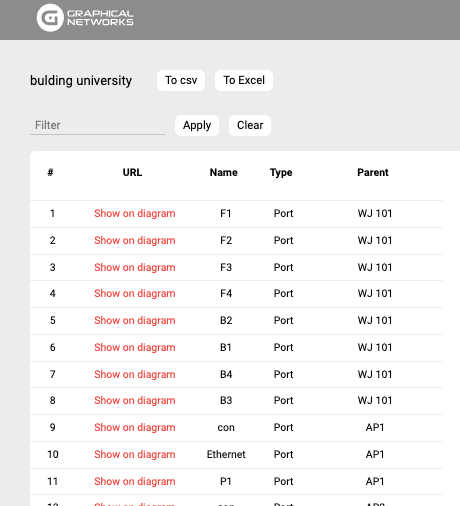Click Port type in B3 row
This screenshot has width=460, height=506.
(x=283, y=400)
